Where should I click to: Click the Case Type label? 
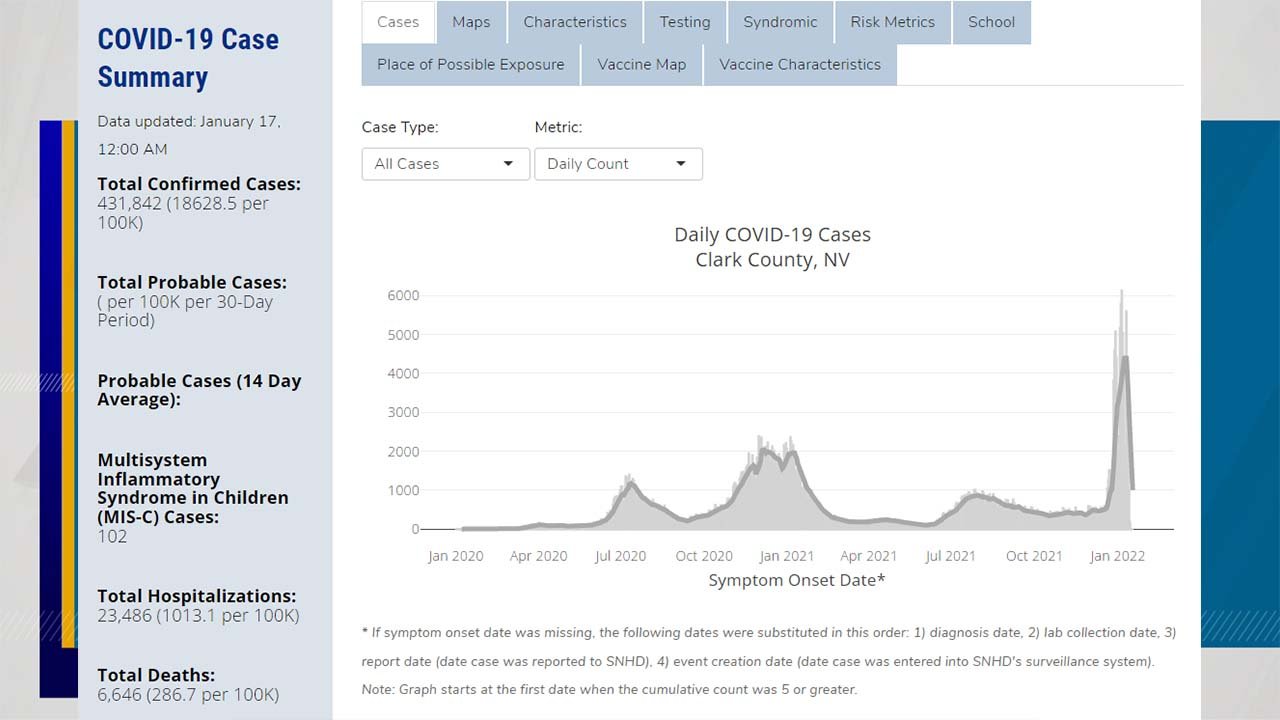coord(400,127)
